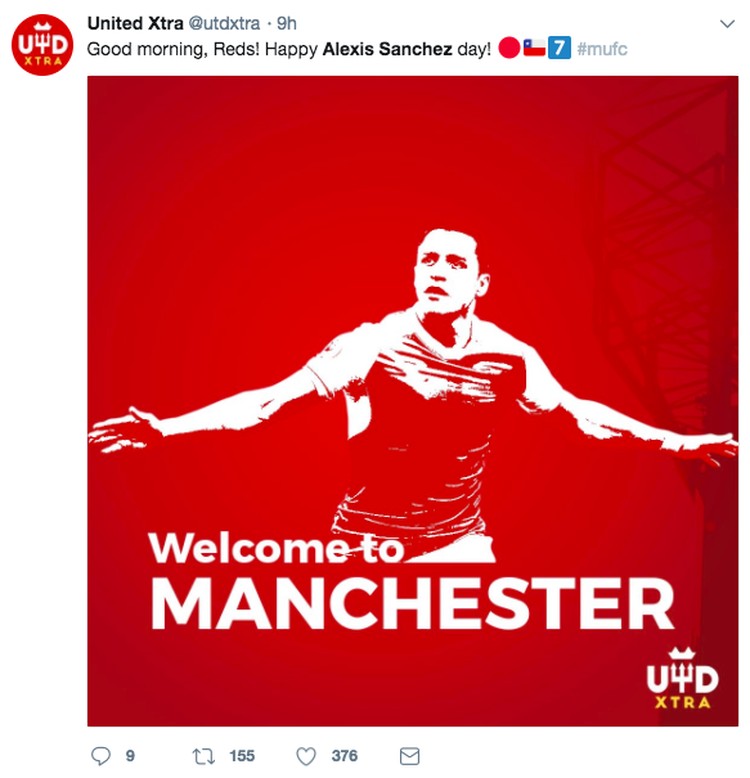Visit the @utdxtra handle

pos(224,23)
